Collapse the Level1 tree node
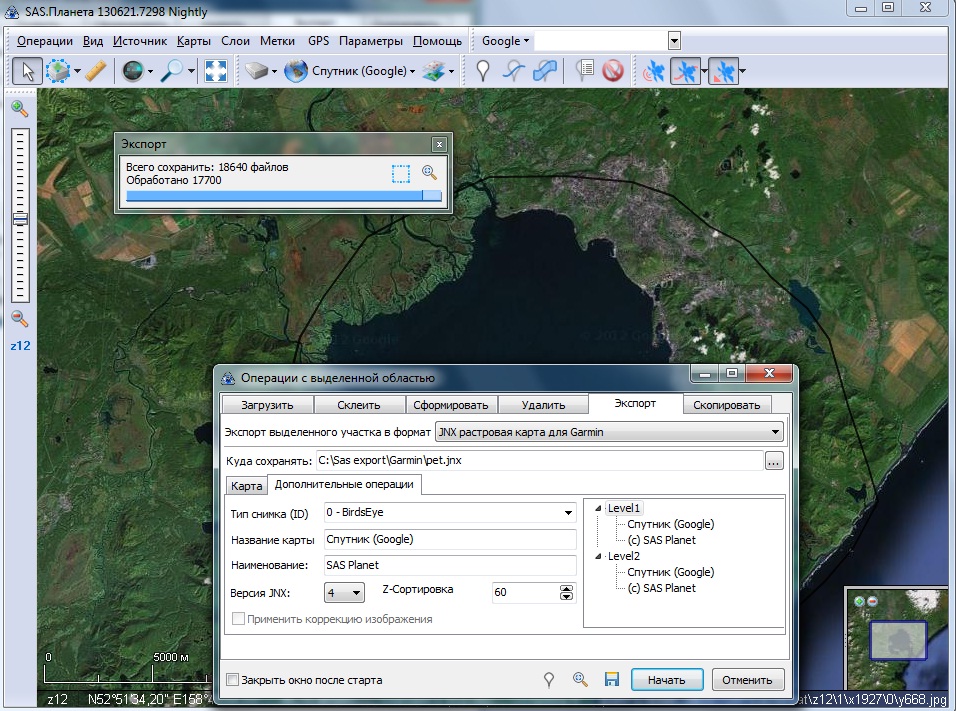 [x=597, y=508]
